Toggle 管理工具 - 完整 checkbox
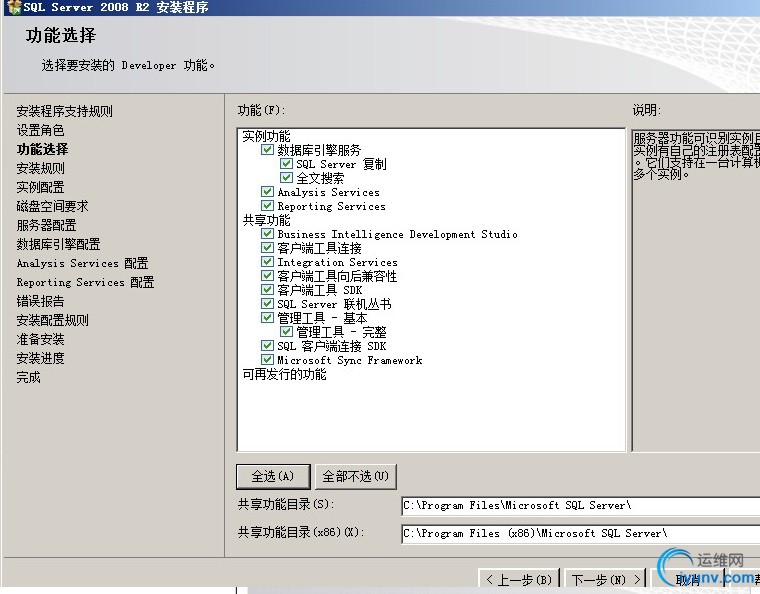The width and height of the screenshot is (760, 594). (286, 332)
